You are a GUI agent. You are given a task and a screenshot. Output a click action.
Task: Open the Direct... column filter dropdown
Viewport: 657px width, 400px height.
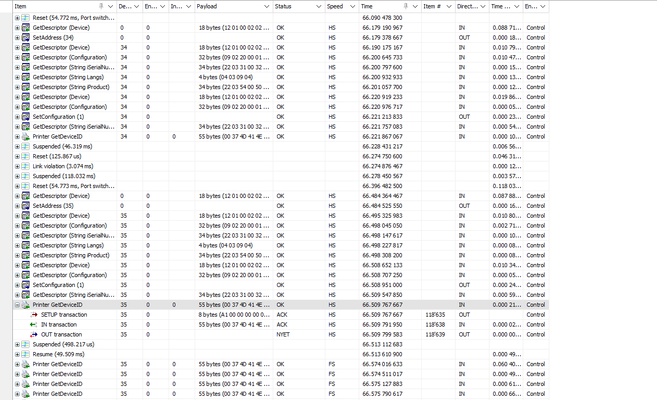pyautogui.click(x=483, y=6)
